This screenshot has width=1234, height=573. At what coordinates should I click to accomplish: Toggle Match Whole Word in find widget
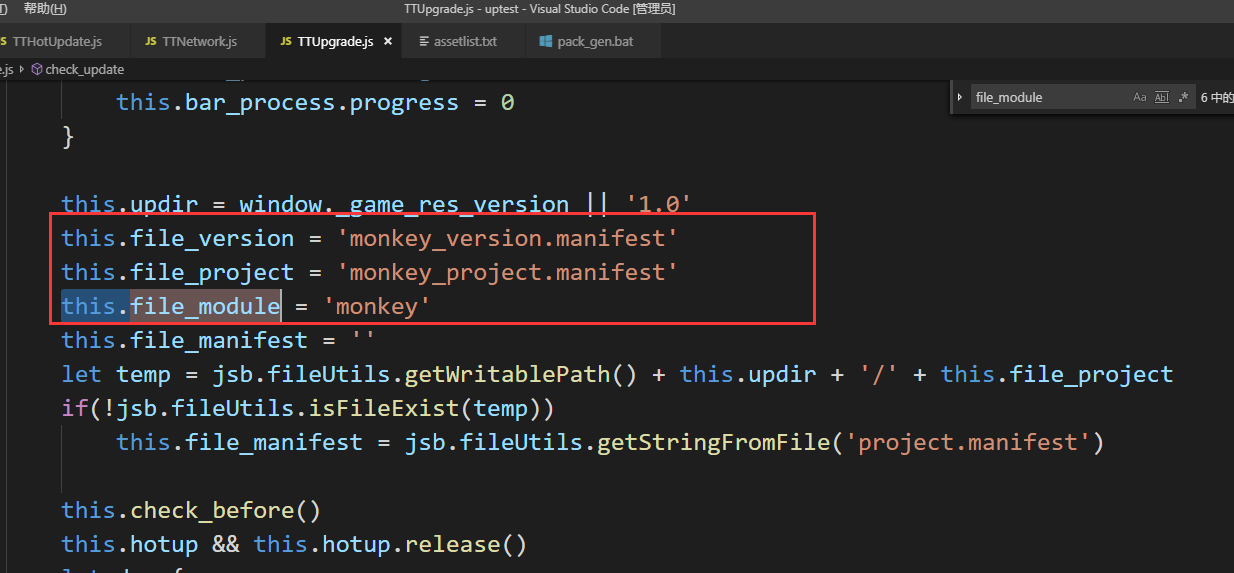[x=1162, y=97]
